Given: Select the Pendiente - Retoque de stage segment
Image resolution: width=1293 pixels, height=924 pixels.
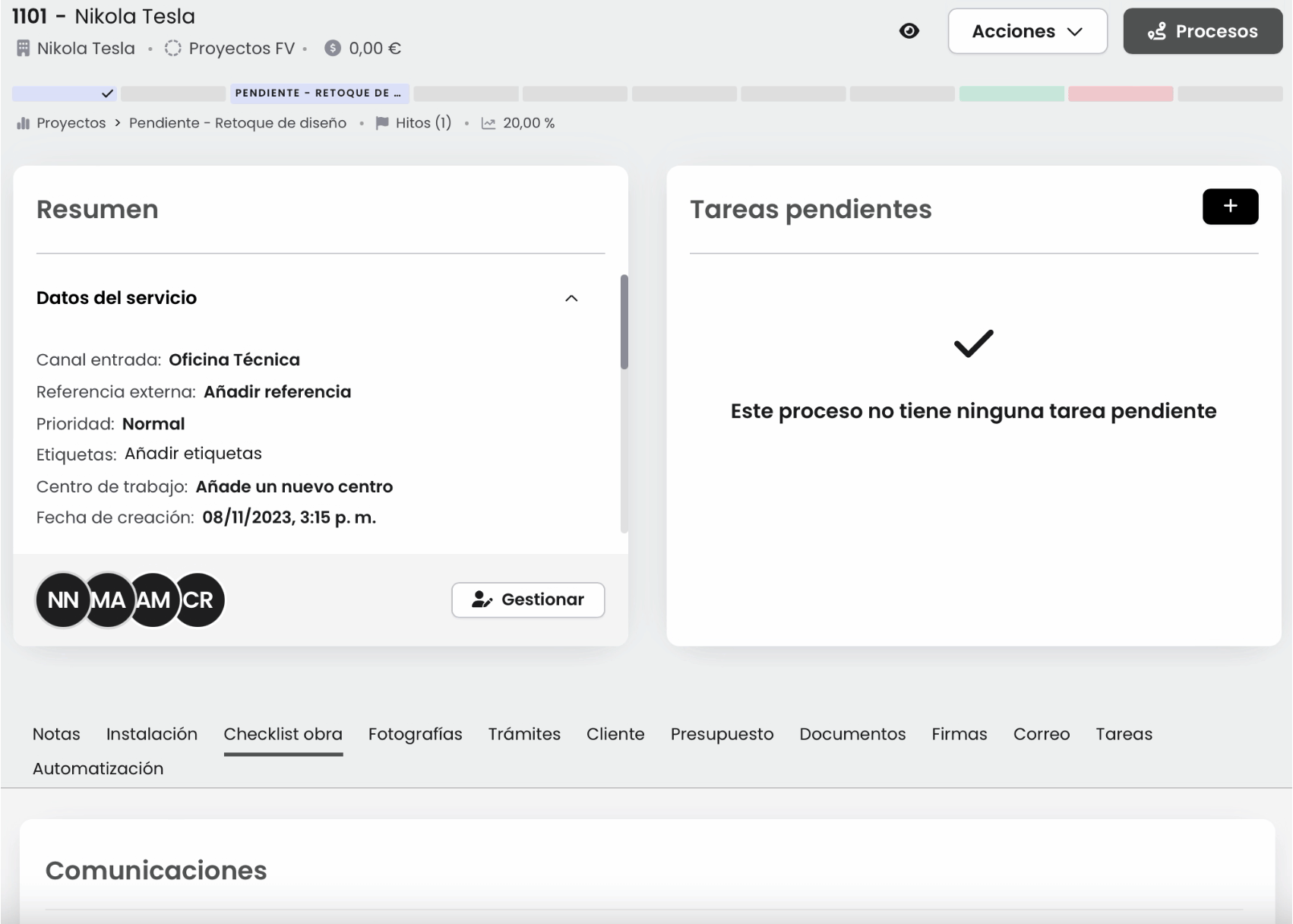Looking at the screenshot, I should click(320, 93).
